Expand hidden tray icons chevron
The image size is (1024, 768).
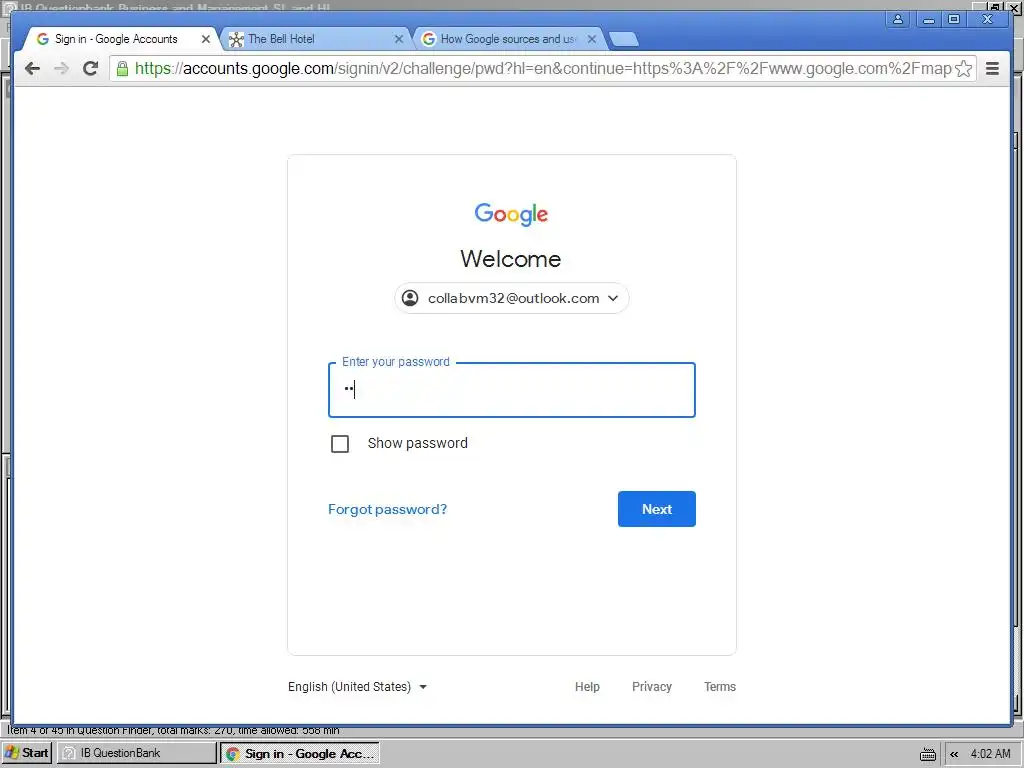pos(954,754)
